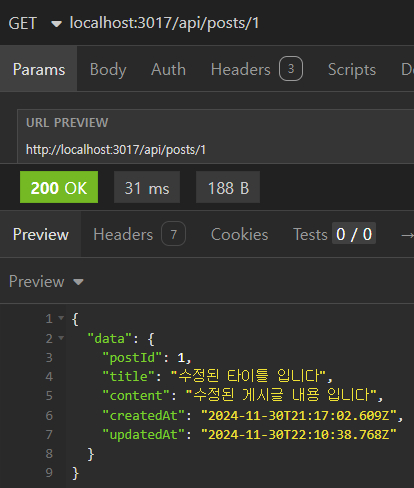The image size is (414, 488).
Task: Open the Scripts tab
Action: (352, 69)
